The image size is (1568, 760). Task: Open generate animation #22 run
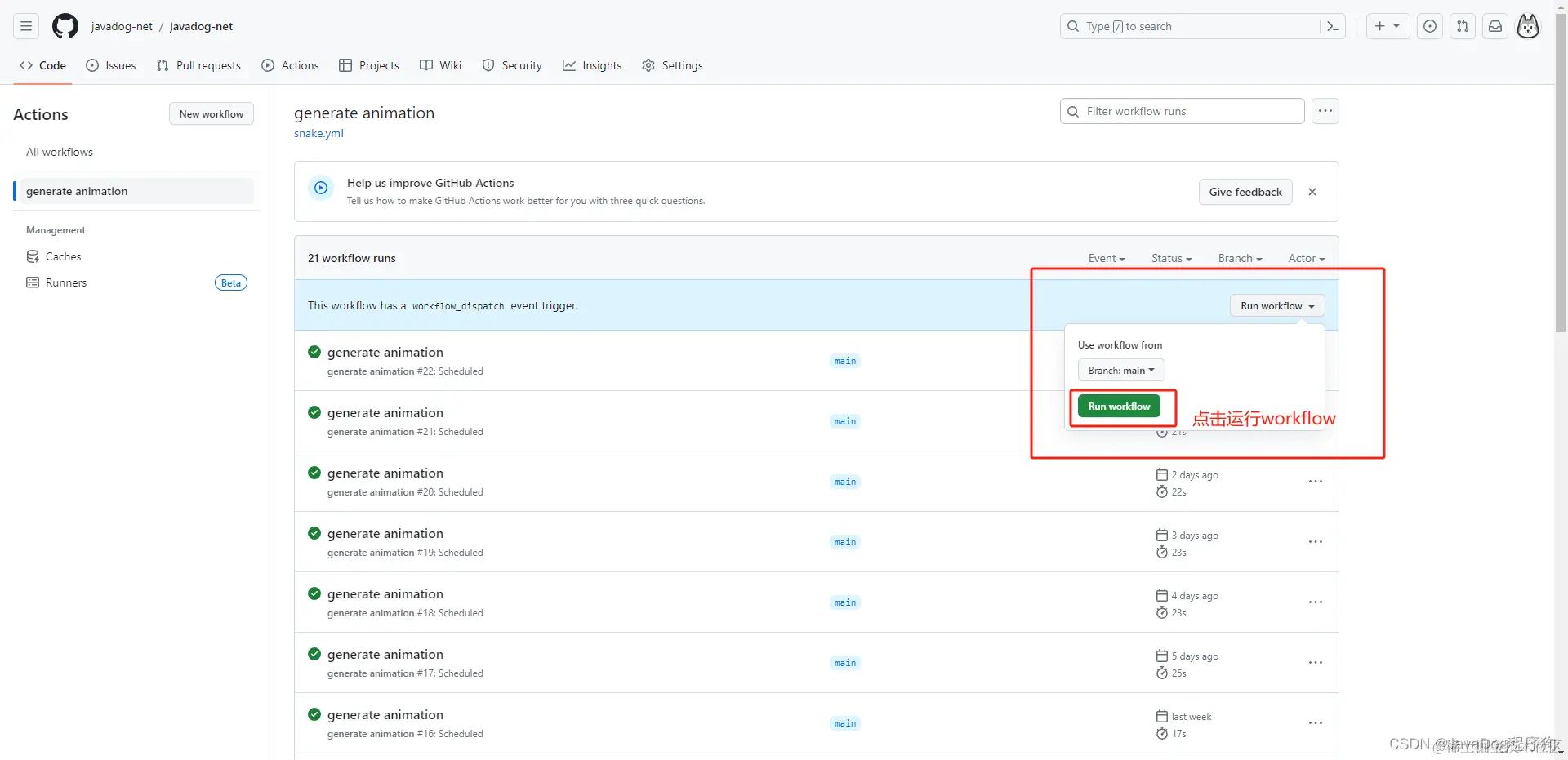(385, 353)
